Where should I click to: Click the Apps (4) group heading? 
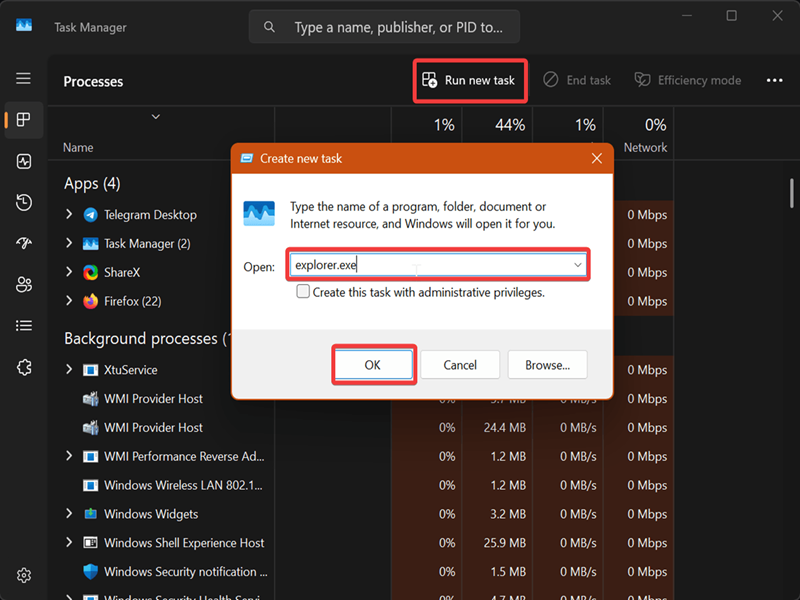coord(92,183)
